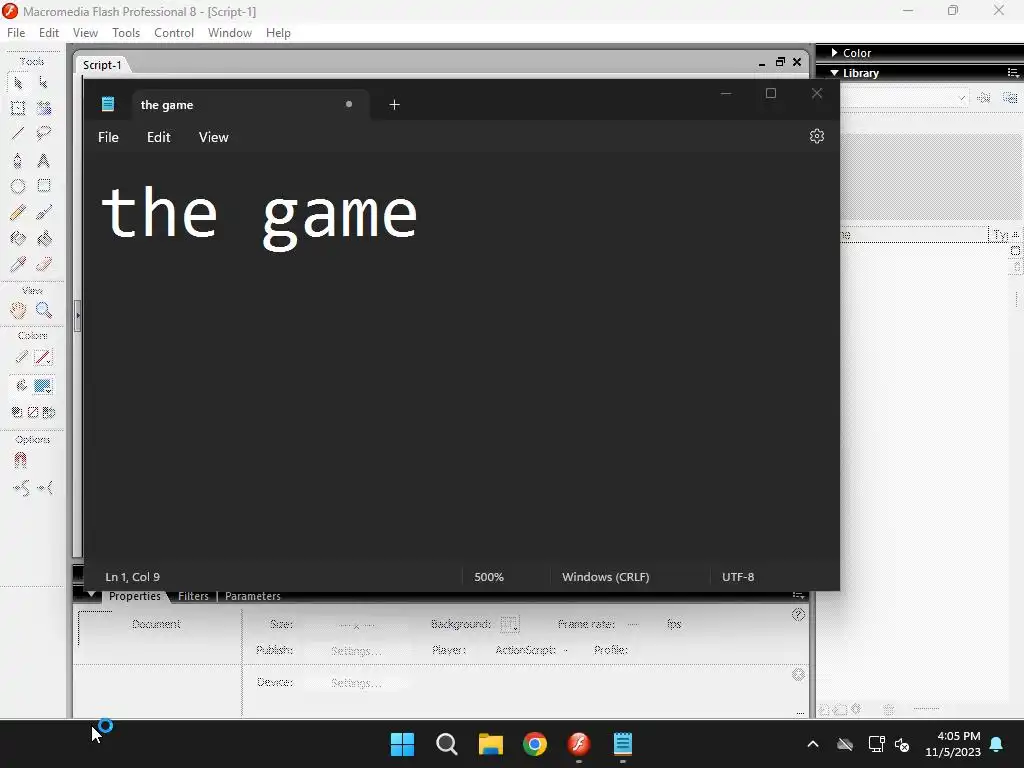Open the Properties panel options menu
This screenshot has width=1024, height=768.
798,596
